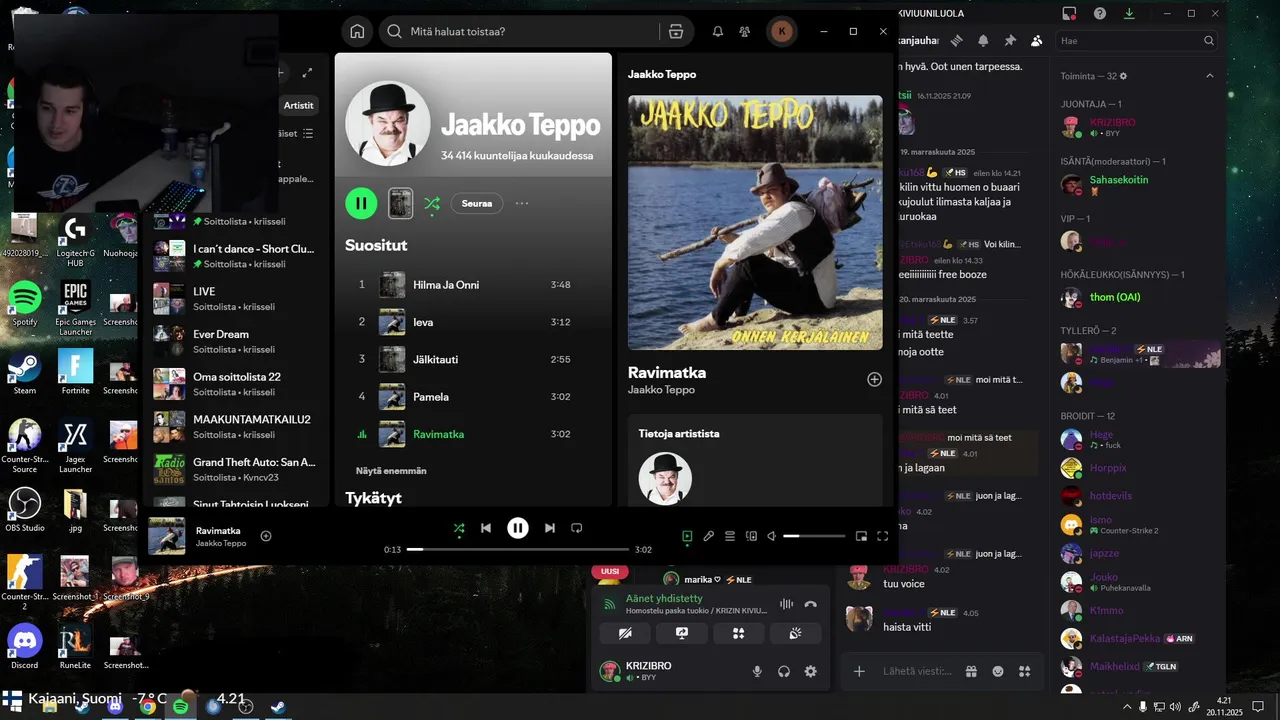The height and width of the screenshot is (720, 1280).
Task: Go to Spotify Home via house icon
Action: point(357,31)
